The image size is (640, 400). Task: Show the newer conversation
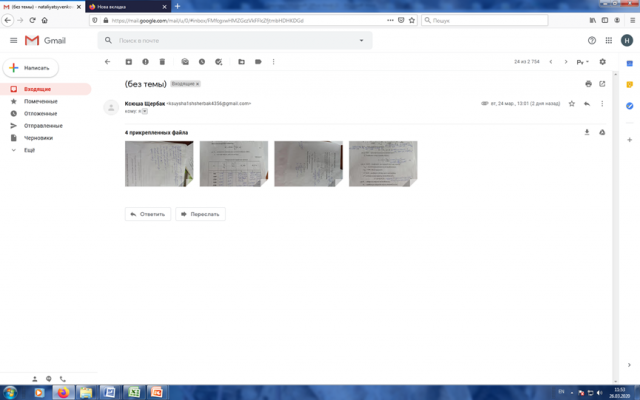point(551,62)
